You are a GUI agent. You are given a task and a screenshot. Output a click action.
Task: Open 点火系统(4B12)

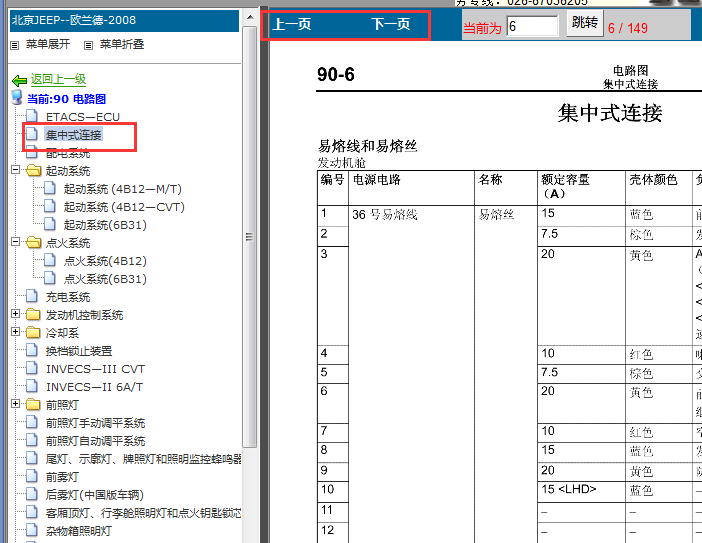(x=105, y=261)
